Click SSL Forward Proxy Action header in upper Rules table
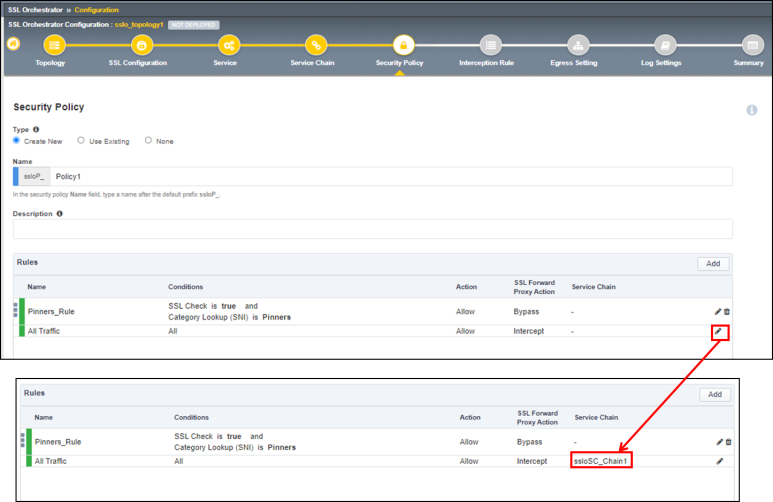This screenshot has width=773, height=502. coord(534,287)
